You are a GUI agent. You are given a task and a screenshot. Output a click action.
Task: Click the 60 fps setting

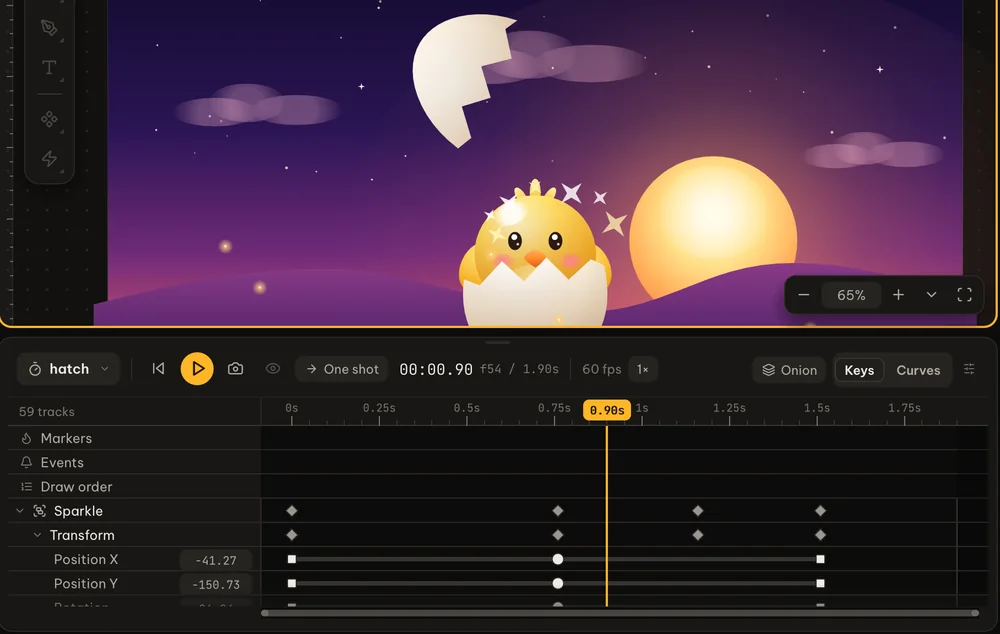601,369
